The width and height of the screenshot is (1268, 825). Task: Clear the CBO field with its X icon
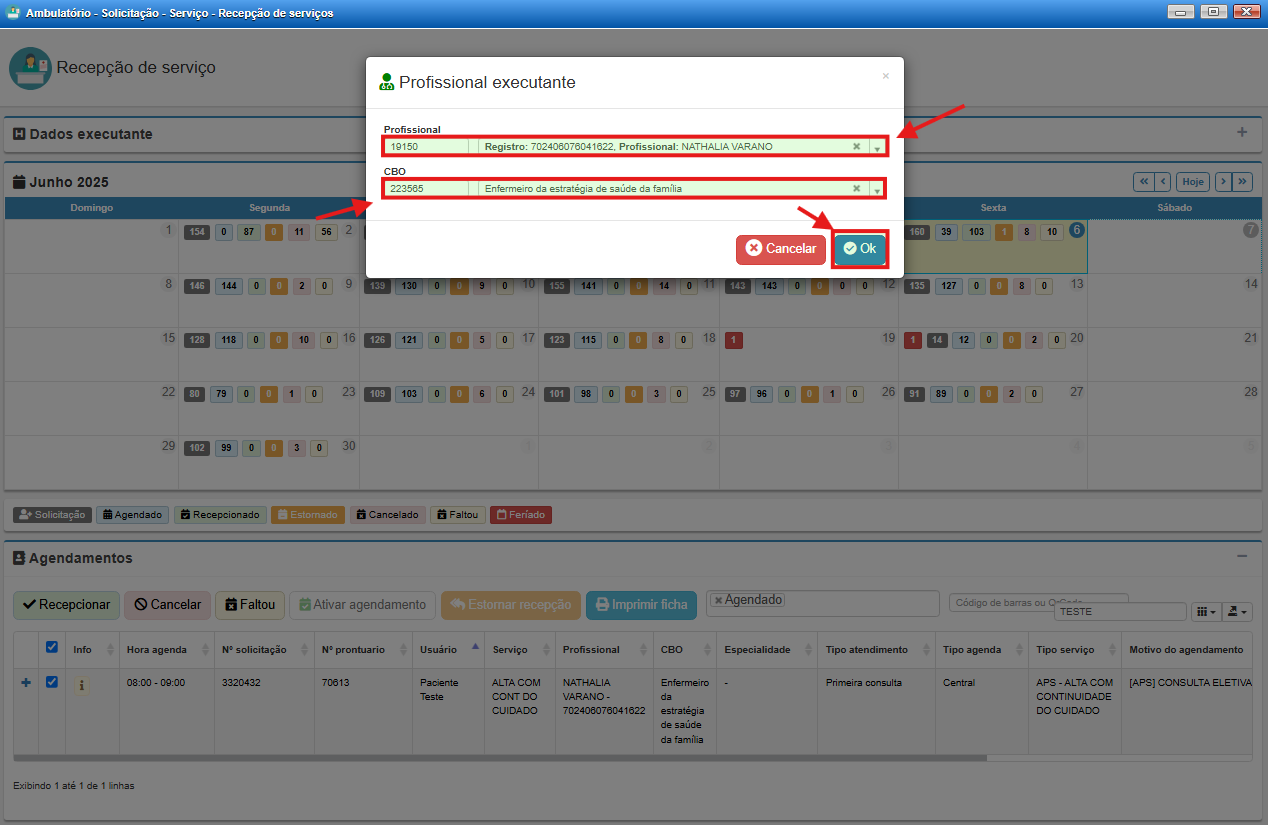coord(856,188)
